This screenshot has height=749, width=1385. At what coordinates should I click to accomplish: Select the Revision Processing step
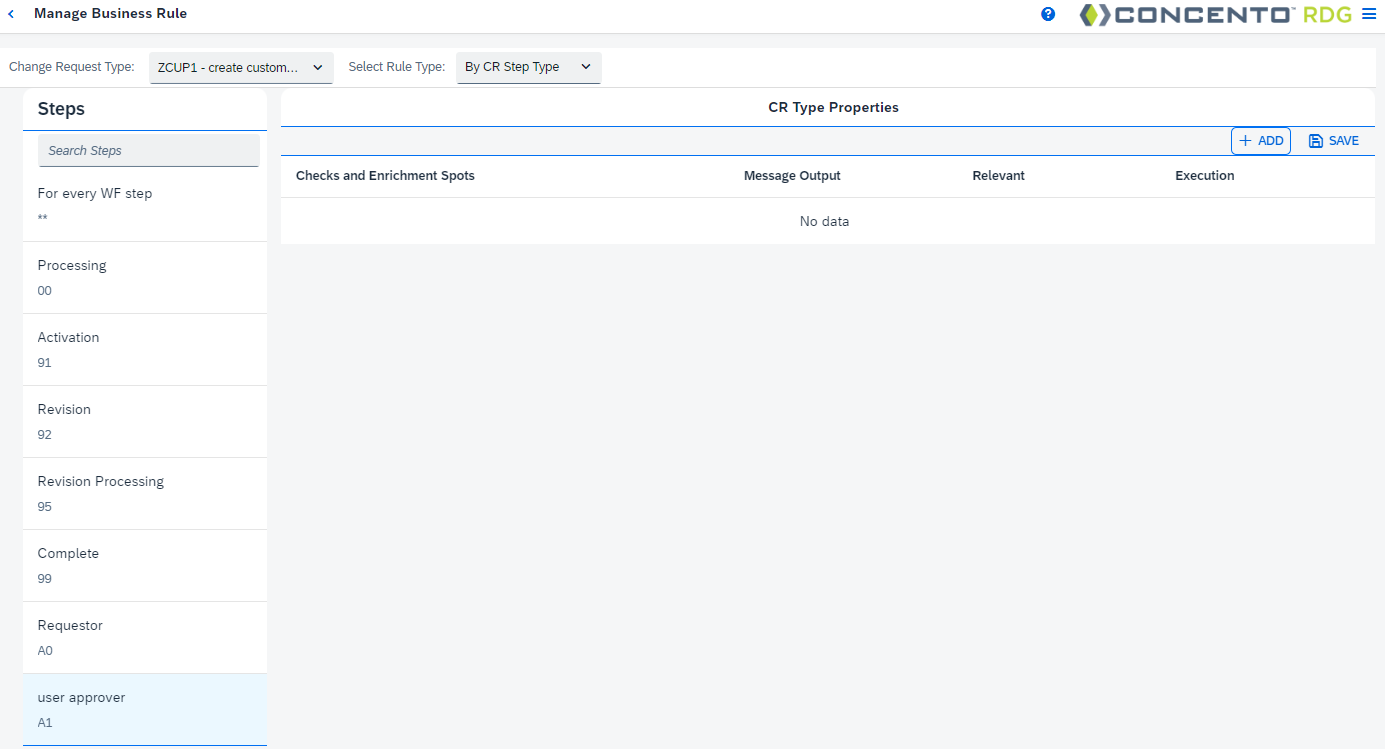[x=145, y=493]
